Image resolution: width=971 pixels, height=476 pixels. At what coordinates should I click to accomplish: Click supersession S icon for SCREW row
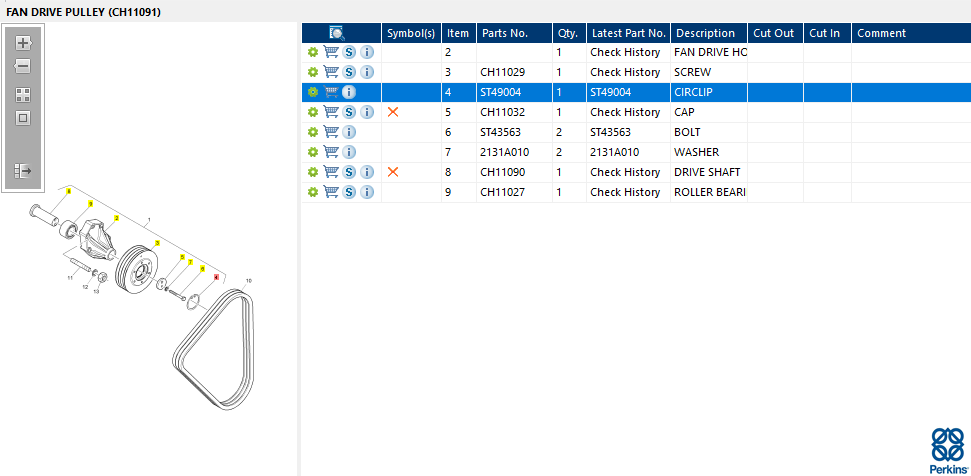pos(349,72)
